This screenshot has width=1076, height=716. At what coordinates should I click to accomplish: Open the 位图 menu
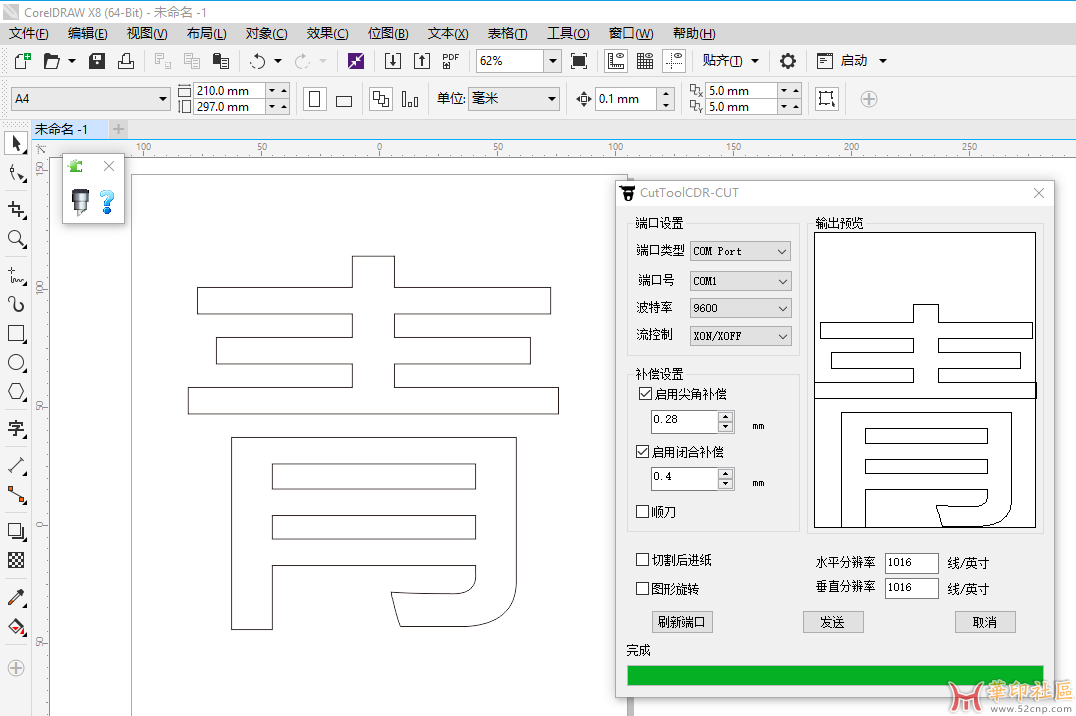coord(387,33)
